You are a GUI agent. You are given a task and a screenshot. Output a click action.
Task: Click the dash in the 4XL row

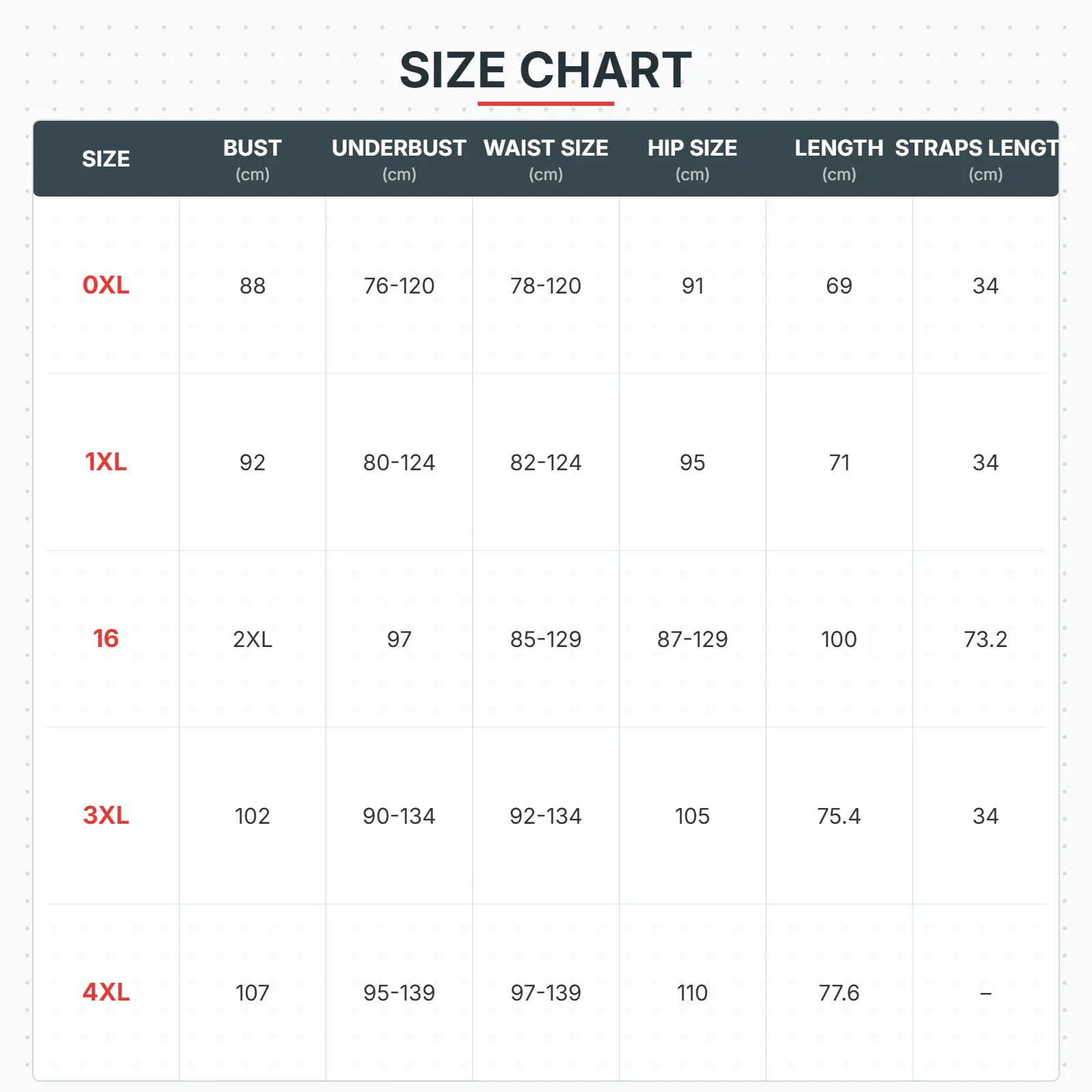(985, 994)
